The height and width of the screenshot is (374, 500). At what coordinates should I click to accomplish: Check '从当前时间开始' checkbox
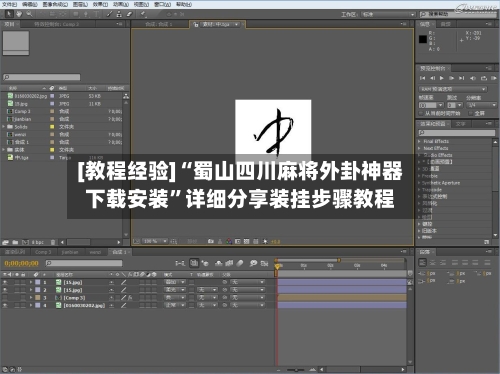421,113
